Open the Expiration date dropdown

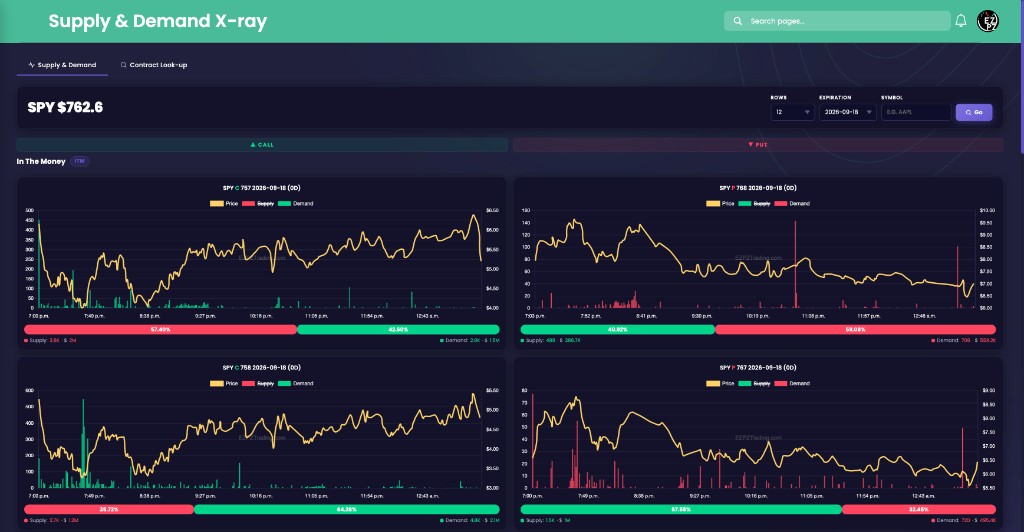click(848, 112)
